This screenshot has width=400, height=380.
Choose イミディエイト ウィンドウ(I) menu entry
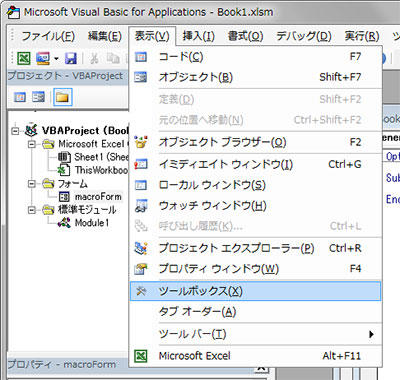pyautogui.click(x=255, y=164)
